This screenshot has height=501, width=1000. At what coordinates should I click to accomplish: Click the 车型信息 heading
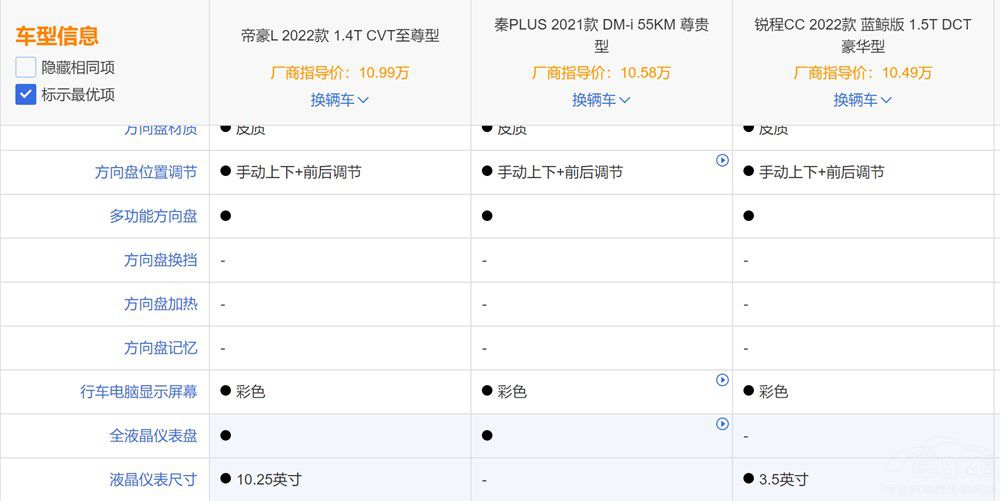click(x=57, y=37)
